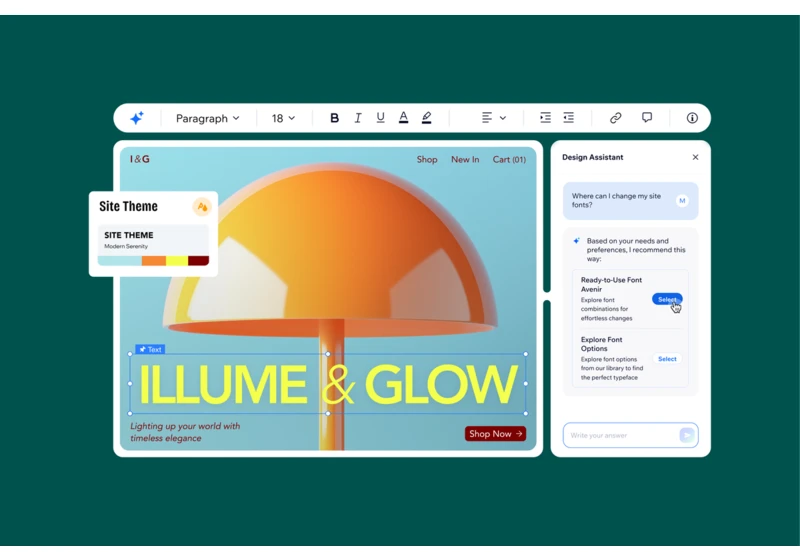
Task: Pick the yellow theme swatch
Action: tap(177, 261)
